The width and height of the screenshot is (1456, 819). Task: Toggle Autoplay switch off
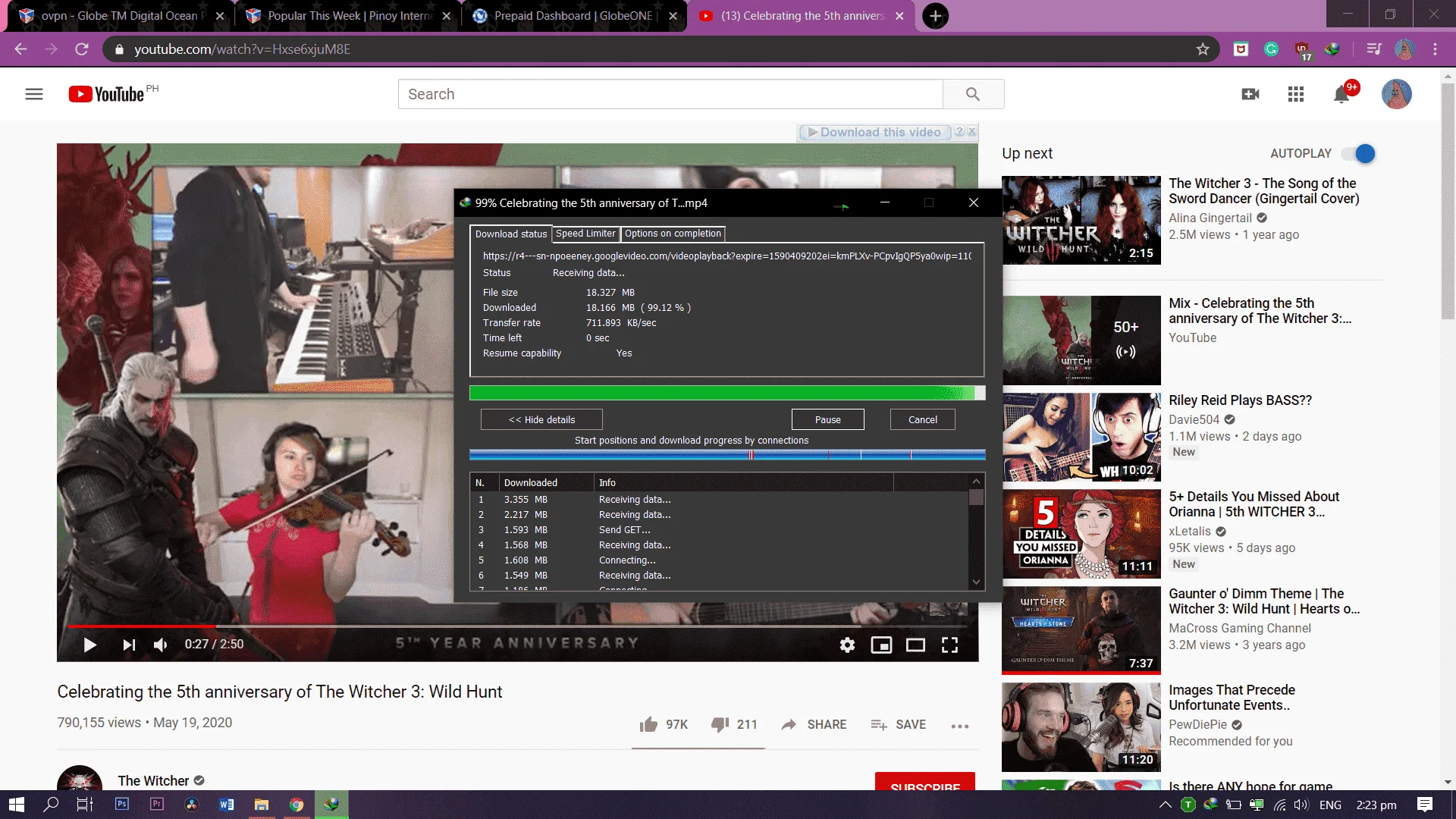tap(1359, 153)
